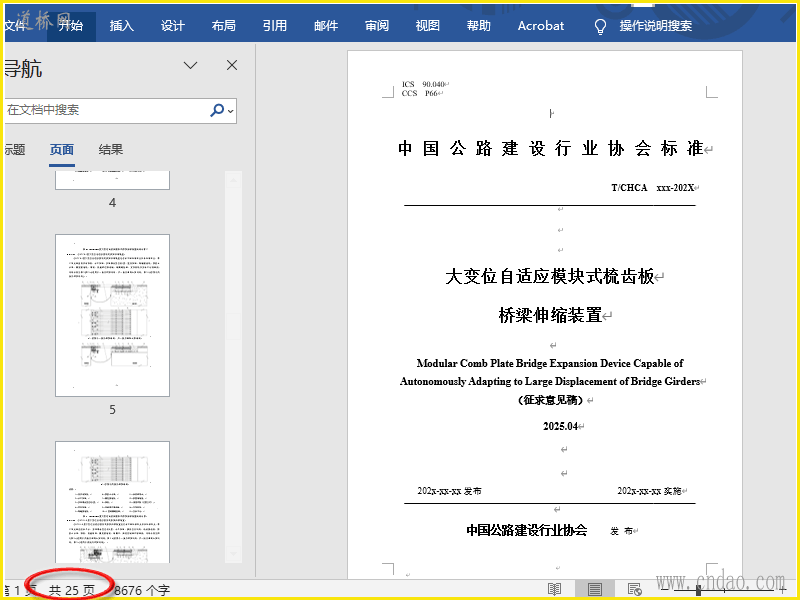This screenshot has height=600, width=800.
Task: Select the page 5 thumbnail
Action: 112,315
